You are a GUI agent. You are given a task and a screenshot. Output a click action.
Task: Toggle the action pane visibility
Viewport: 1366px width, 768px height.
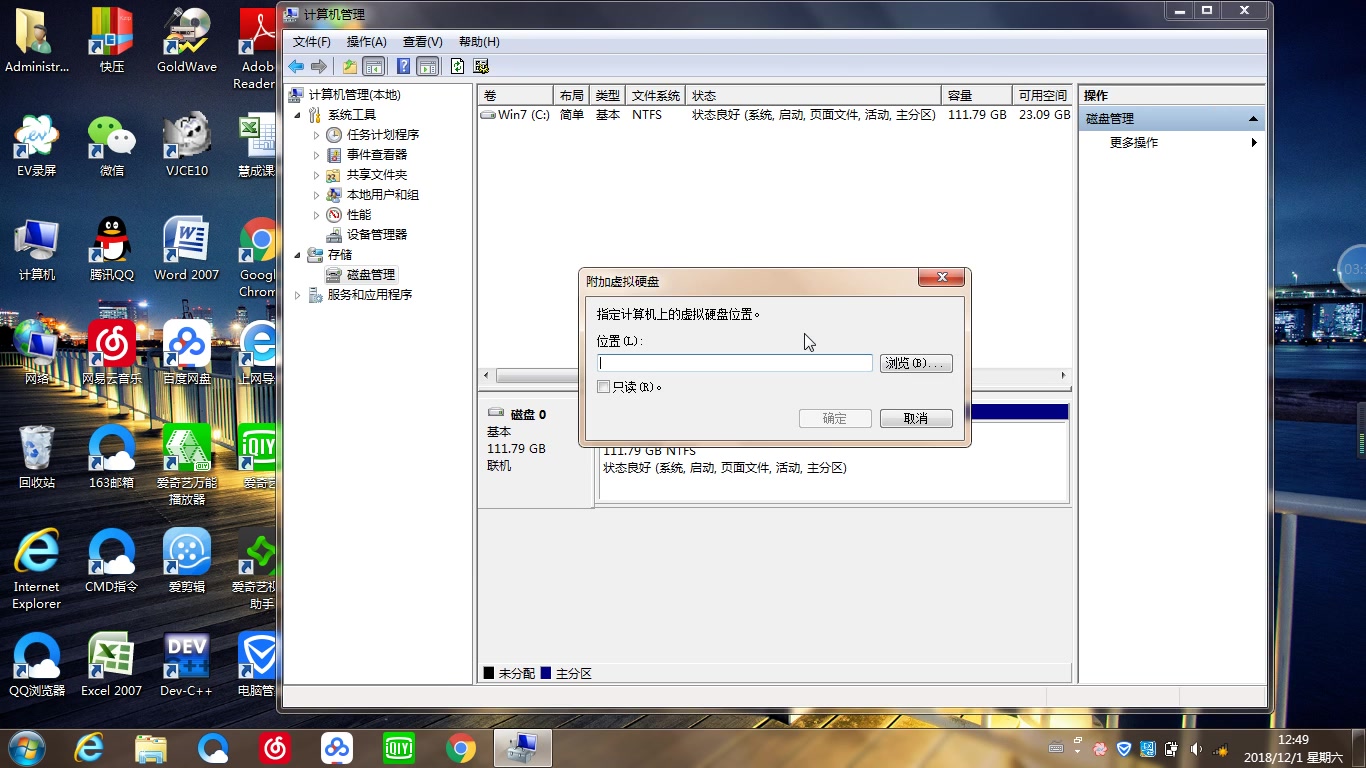coord(427,66)
